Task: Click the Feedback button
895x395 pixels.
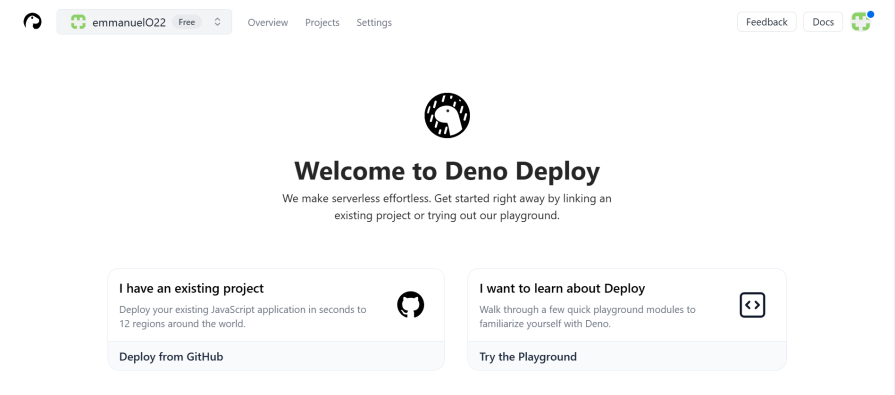Action: (767, 22)
